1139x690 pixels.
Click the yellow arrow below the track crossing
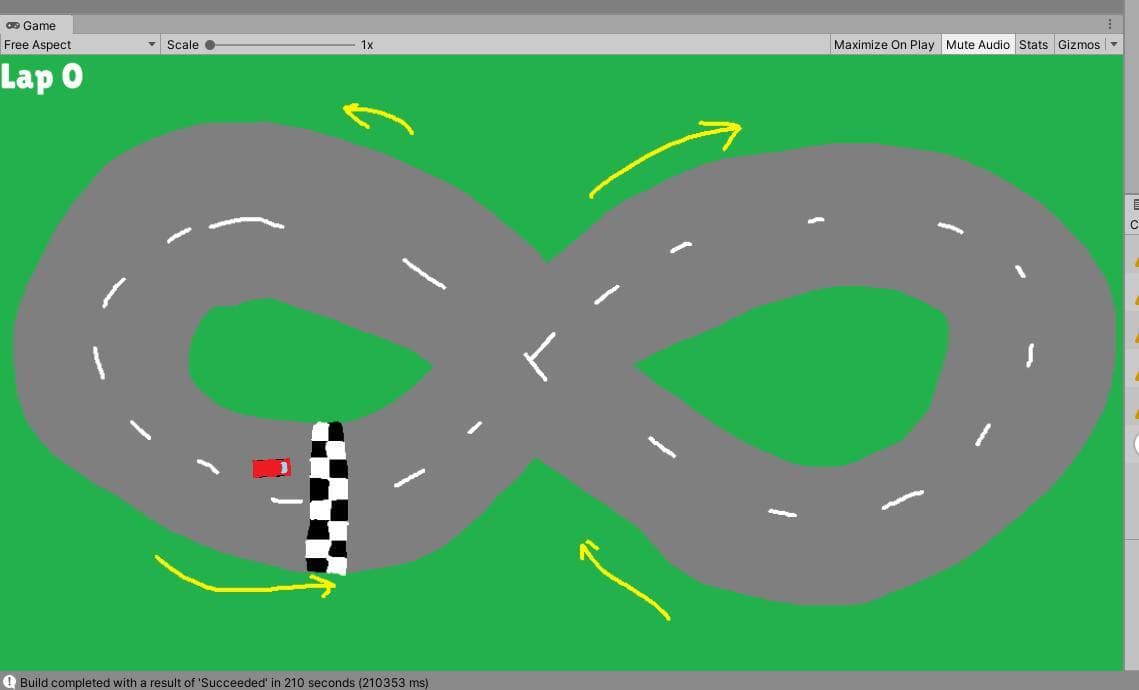click(x=624, y=579)
